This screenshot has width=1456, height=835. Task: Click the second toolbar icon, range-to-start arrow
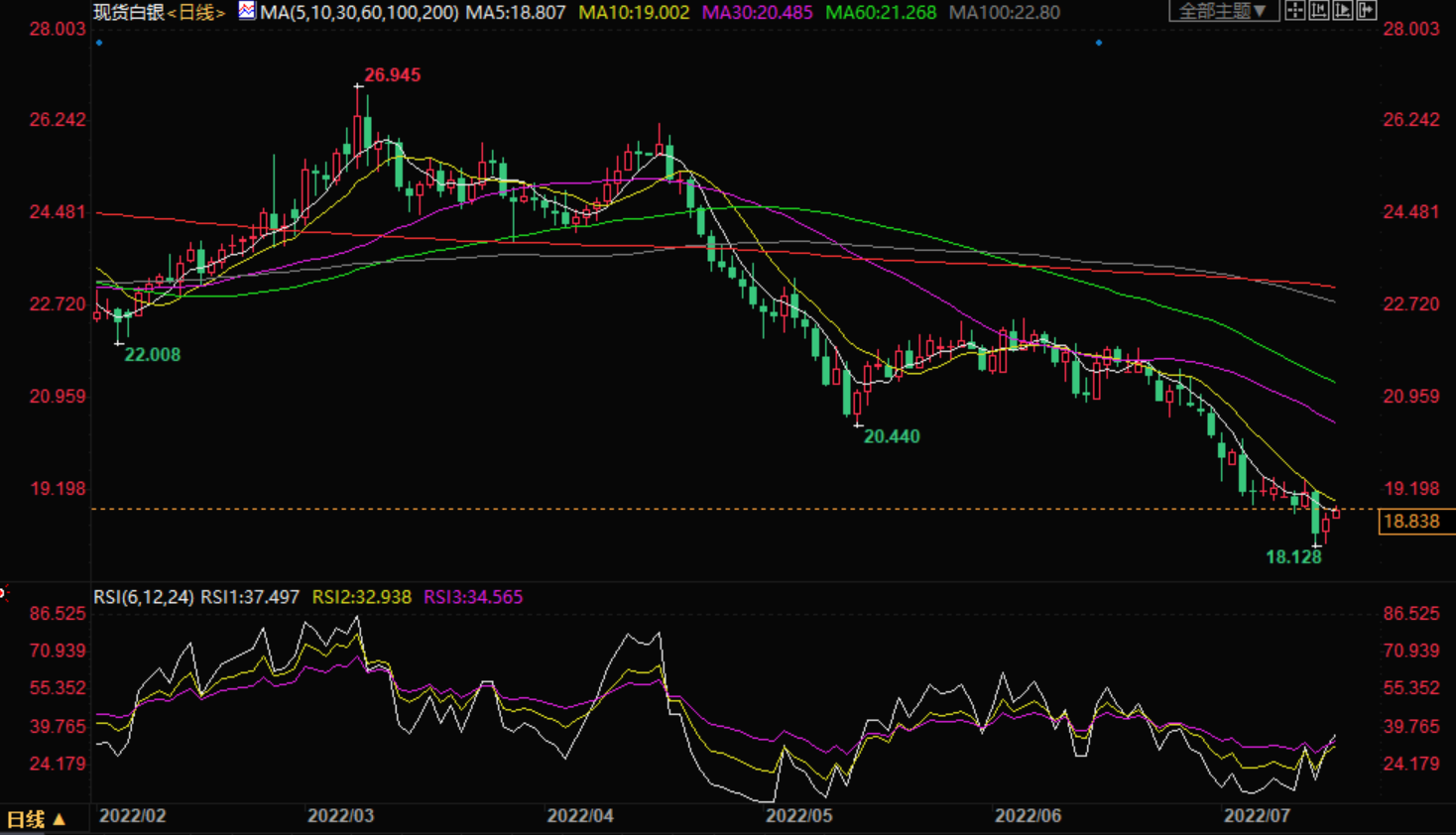click(1319, 11)
